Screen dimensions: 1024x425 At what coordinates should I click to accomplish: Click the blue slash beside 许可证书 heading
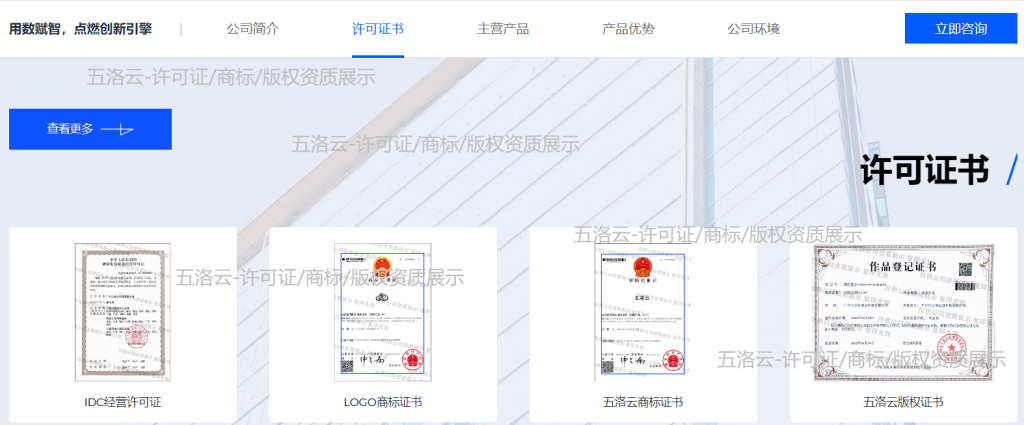1010,172
